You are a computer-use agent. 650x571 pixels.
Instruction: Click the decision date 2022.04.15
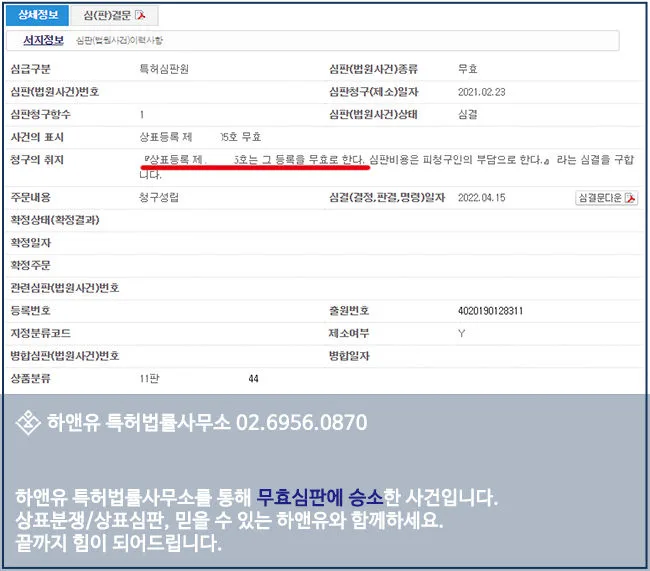click(482, 198)
